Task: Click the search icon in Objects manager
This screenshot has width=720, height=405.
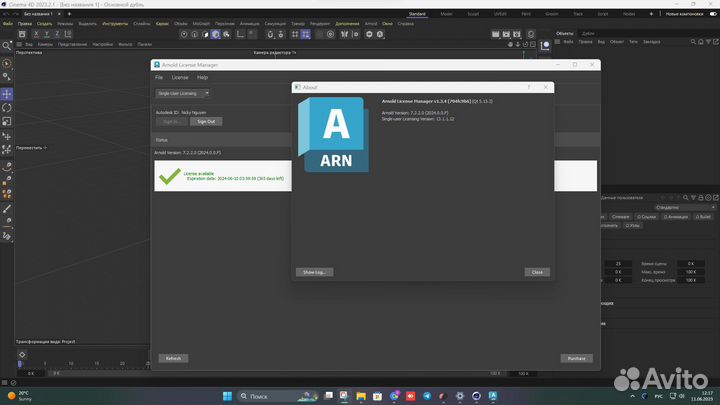Action: tap(693, 42)
